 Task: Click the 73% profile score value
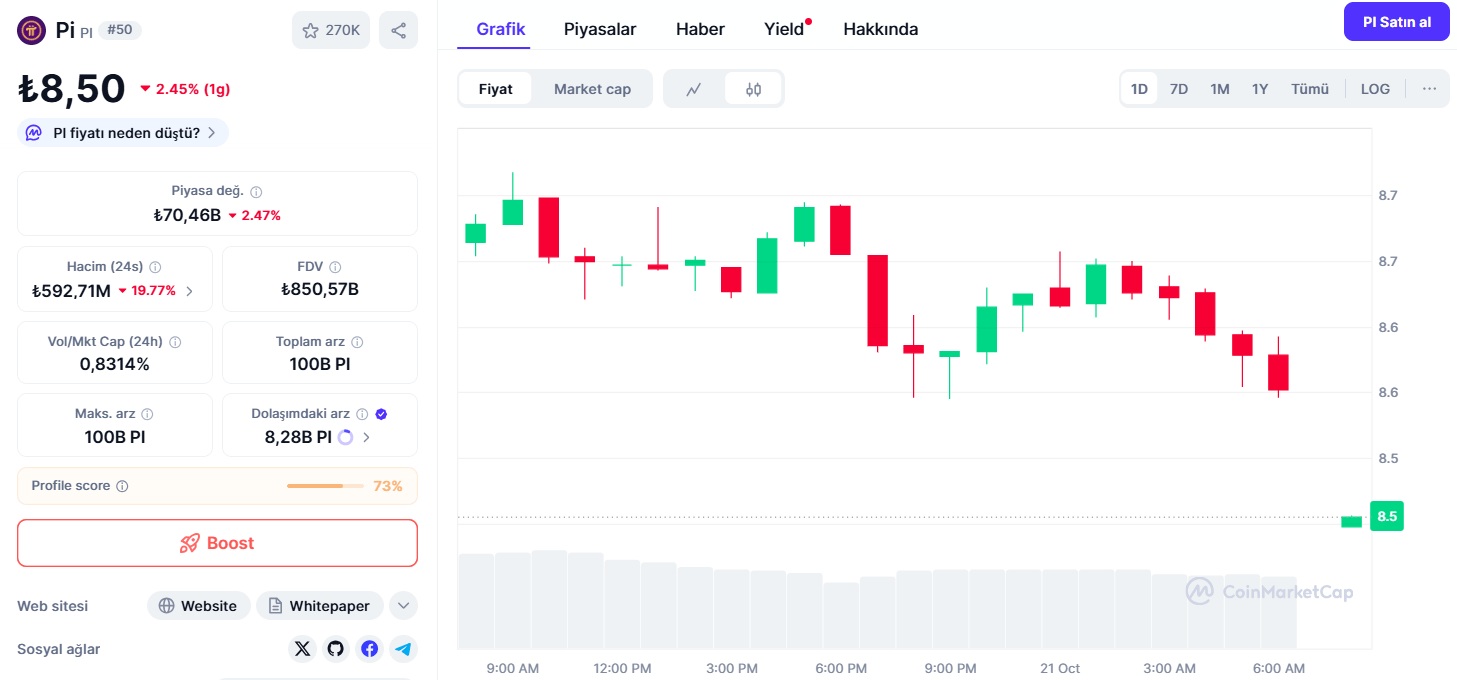click(x=388, y=486)
